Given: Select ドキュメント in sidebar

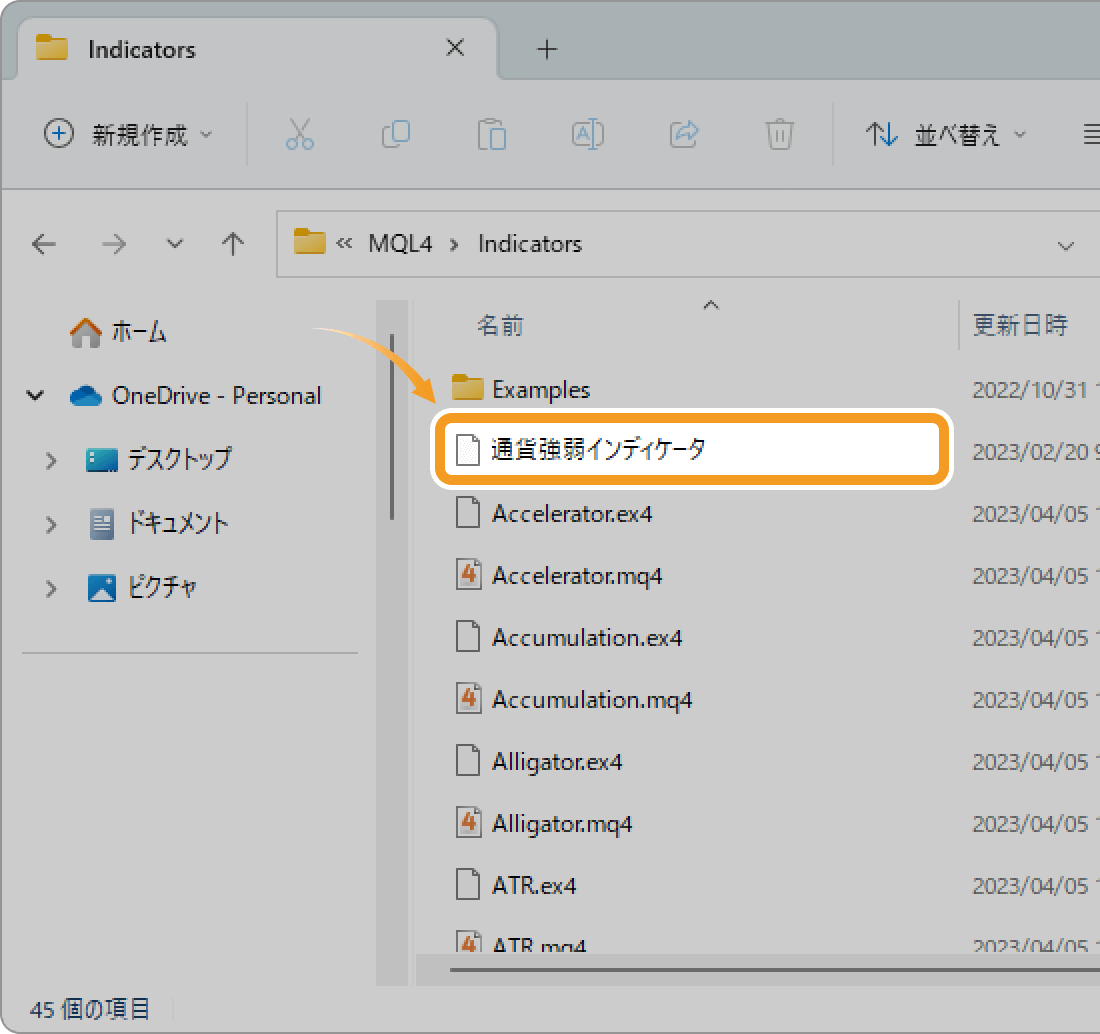Looking at the screenshot, I should click(x=159, y=523).
